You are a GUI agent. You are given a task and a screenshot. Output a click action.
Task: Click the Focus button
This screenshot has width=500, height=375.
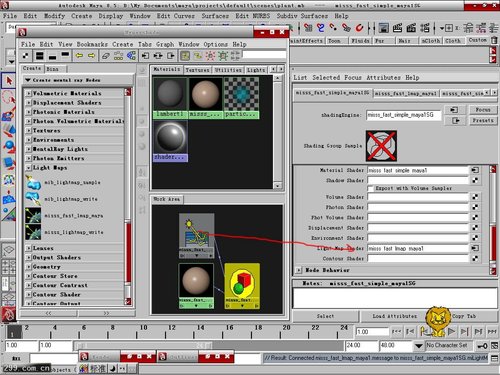pyautogui.click(x=483, y=110)
